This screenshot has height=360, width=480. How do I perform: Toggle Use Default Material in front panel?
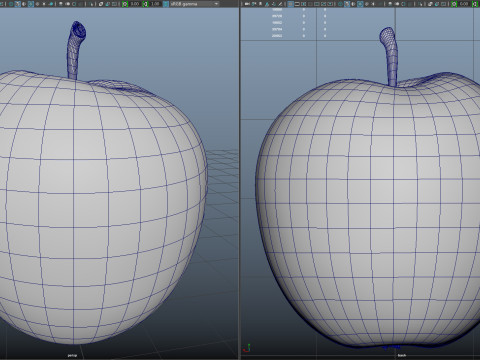pos(353,4)
